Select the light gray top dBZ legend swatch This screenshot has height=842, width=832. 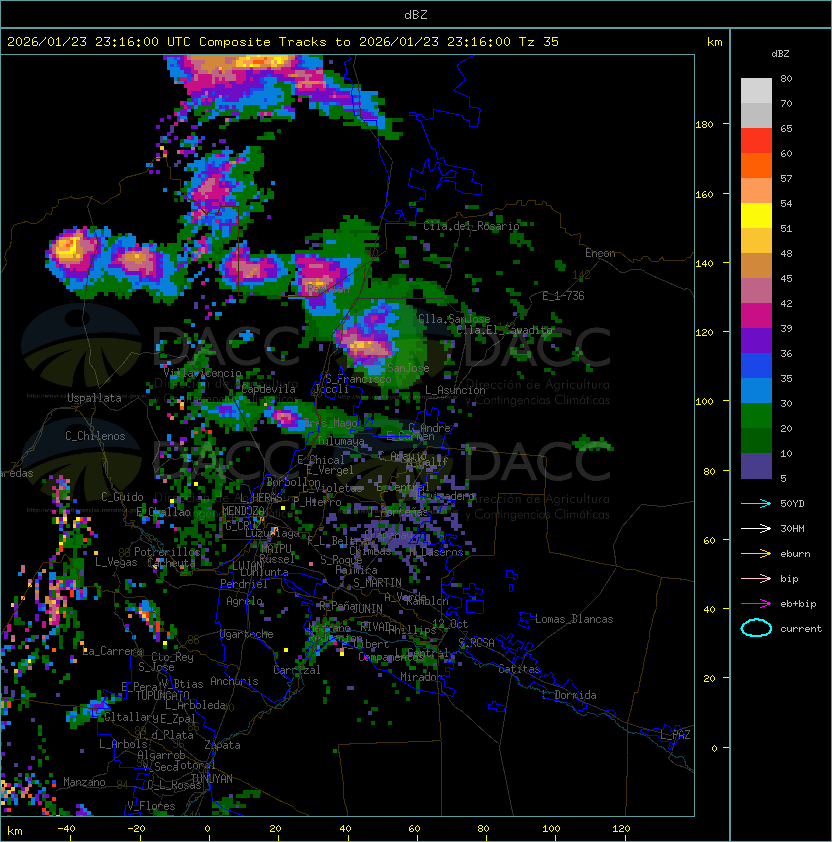756,91
